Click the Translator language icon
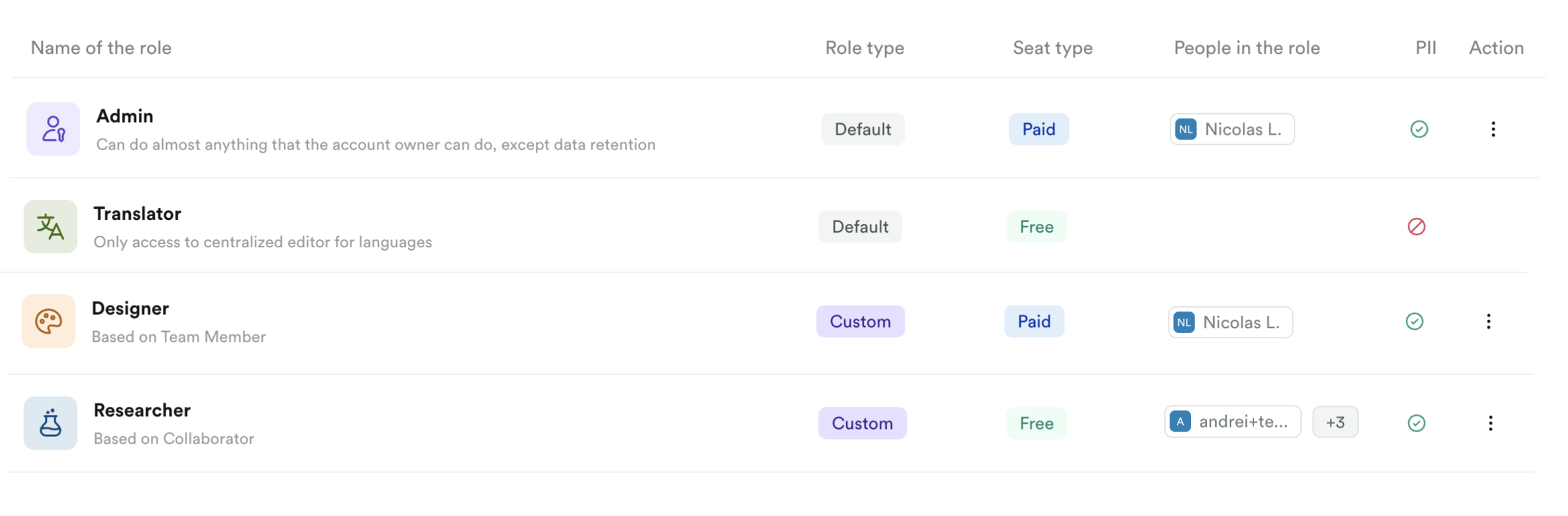Viewport: 1568px width, 516px height. pyautogui.click(x=50, y=227)
